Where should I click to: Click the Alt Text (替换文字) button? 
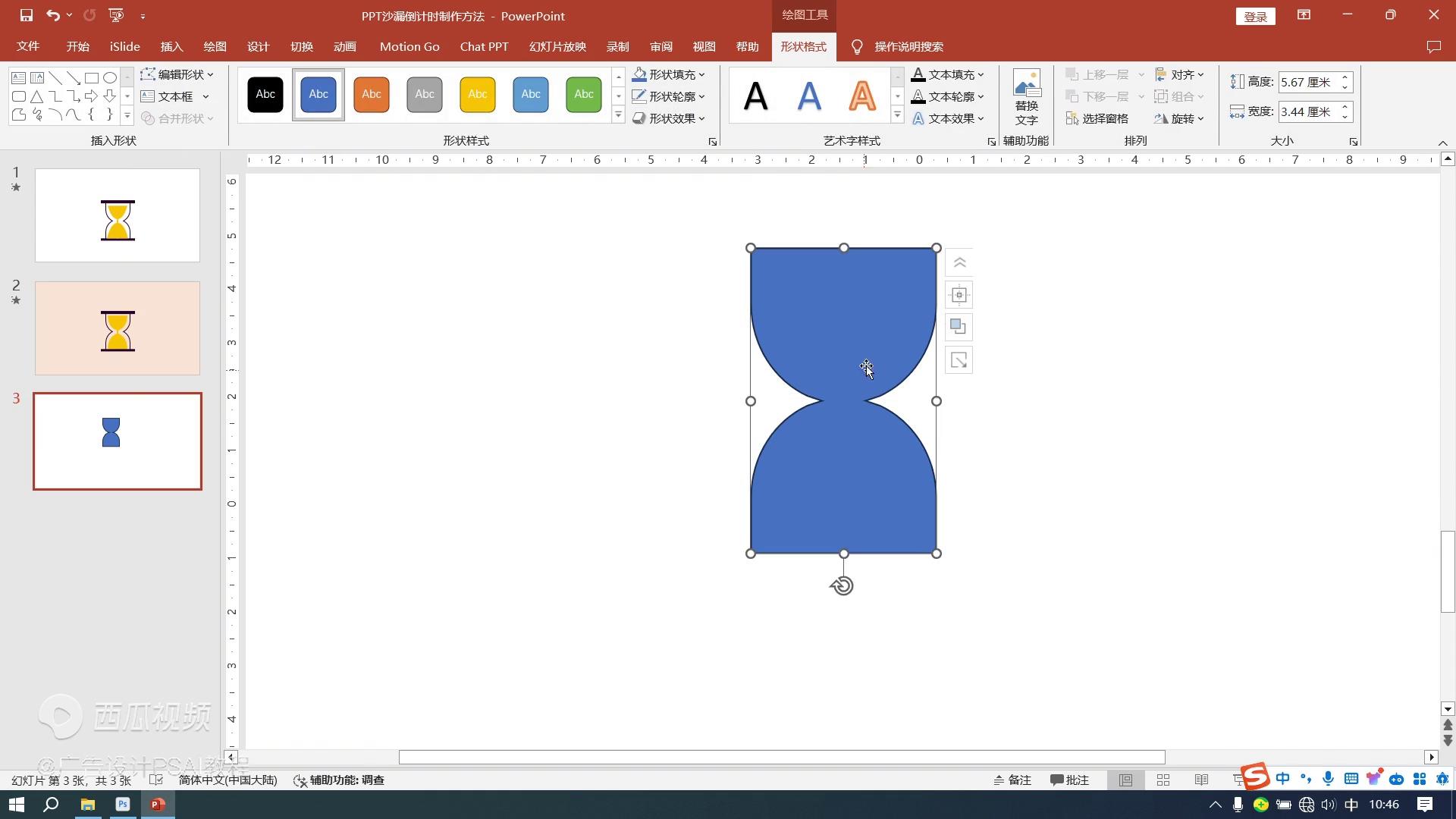1027,97
